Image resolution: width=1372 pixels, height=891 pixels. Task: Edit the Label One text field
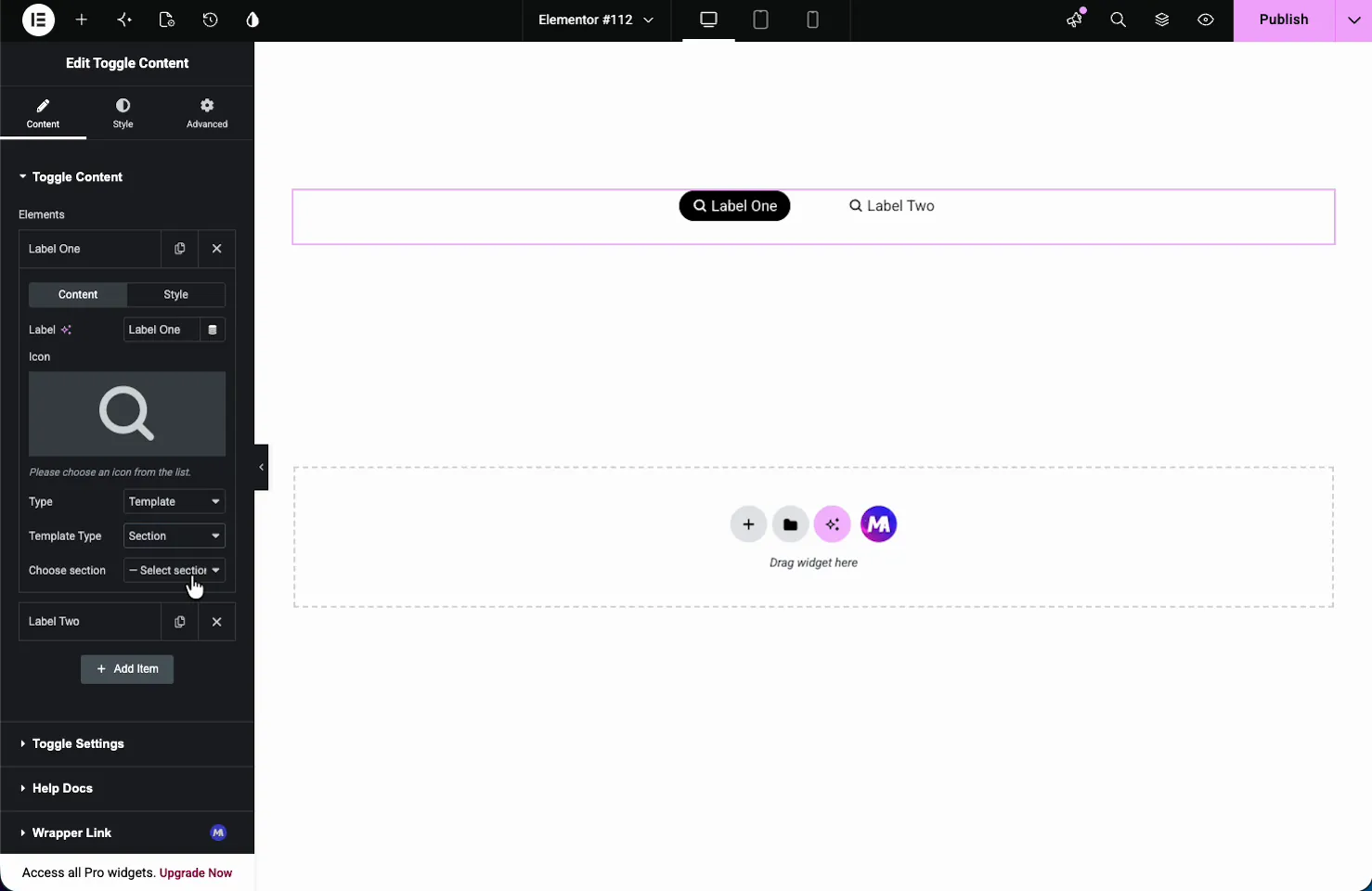point(162,329)
